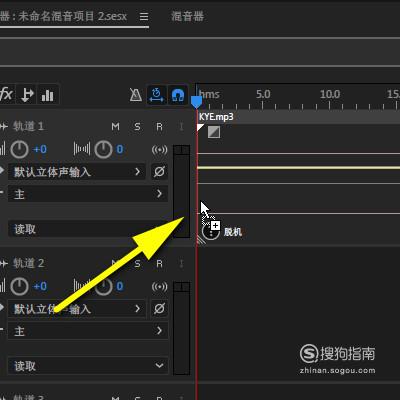
Task: Click the hms time format label
Action: 209,94
